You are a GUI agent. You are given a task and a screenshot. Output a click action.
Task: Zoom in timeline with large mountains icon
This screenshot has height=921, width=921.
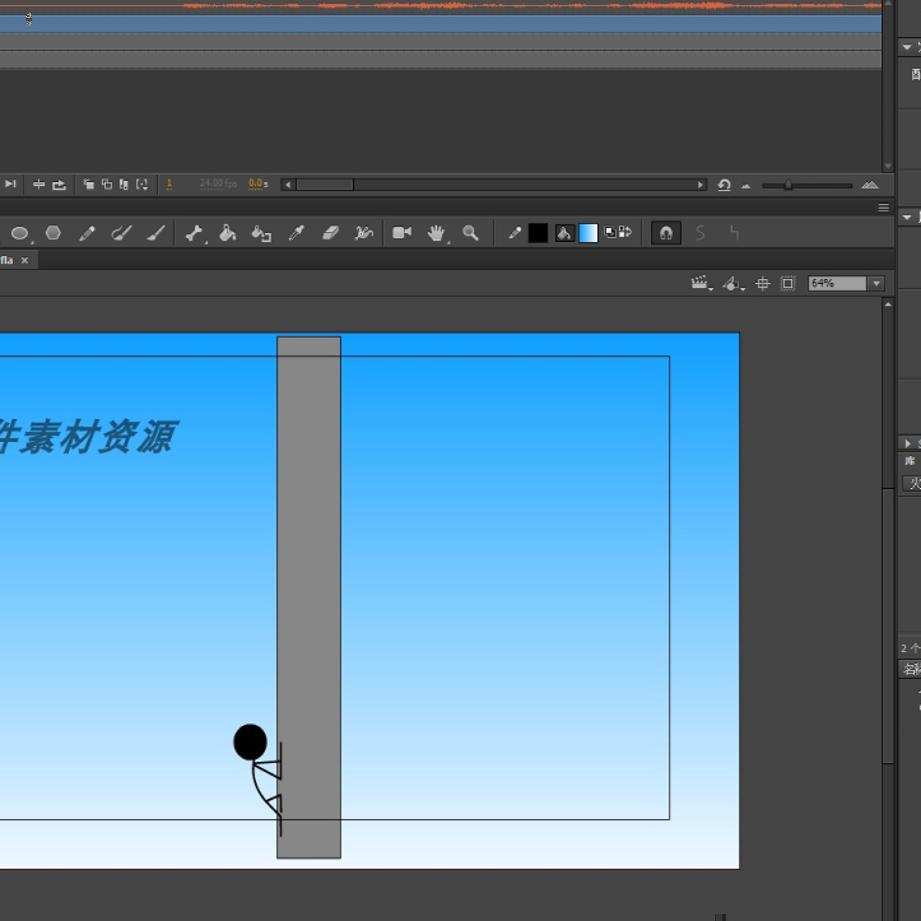click(x=869, y=185)
